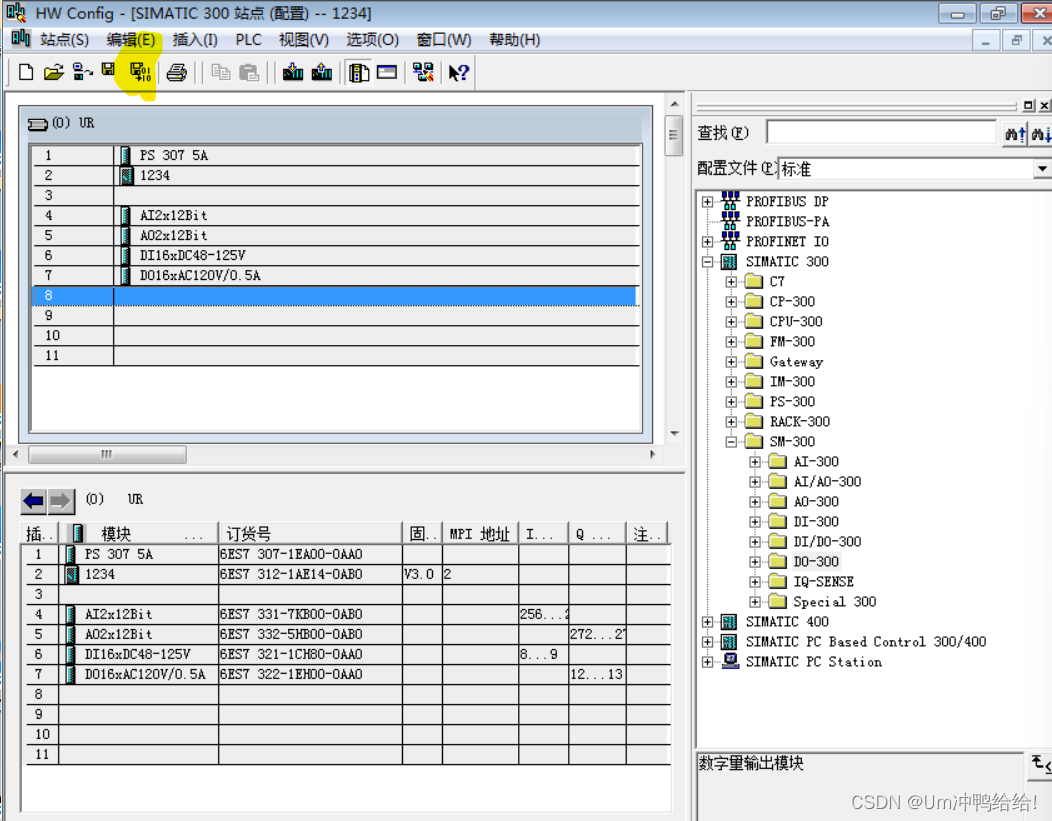This screenshot has width=1052, height=821.
Task: Click the horizontal scrollbar thumb under rack
Action: [x=107, y=455]
